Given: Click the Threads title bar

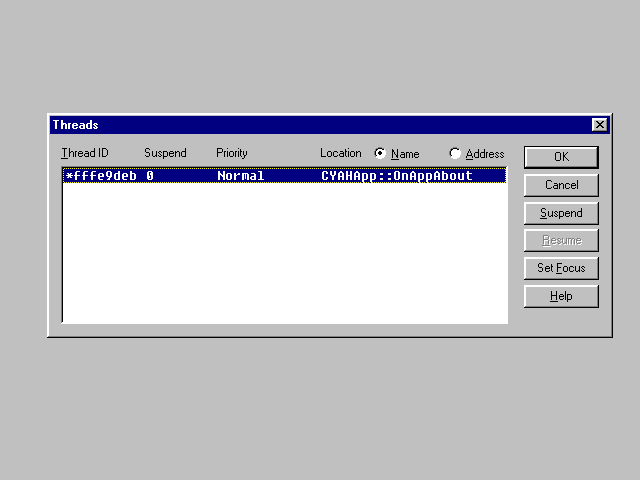Looking at the screenshot, I should coord(300,125).
